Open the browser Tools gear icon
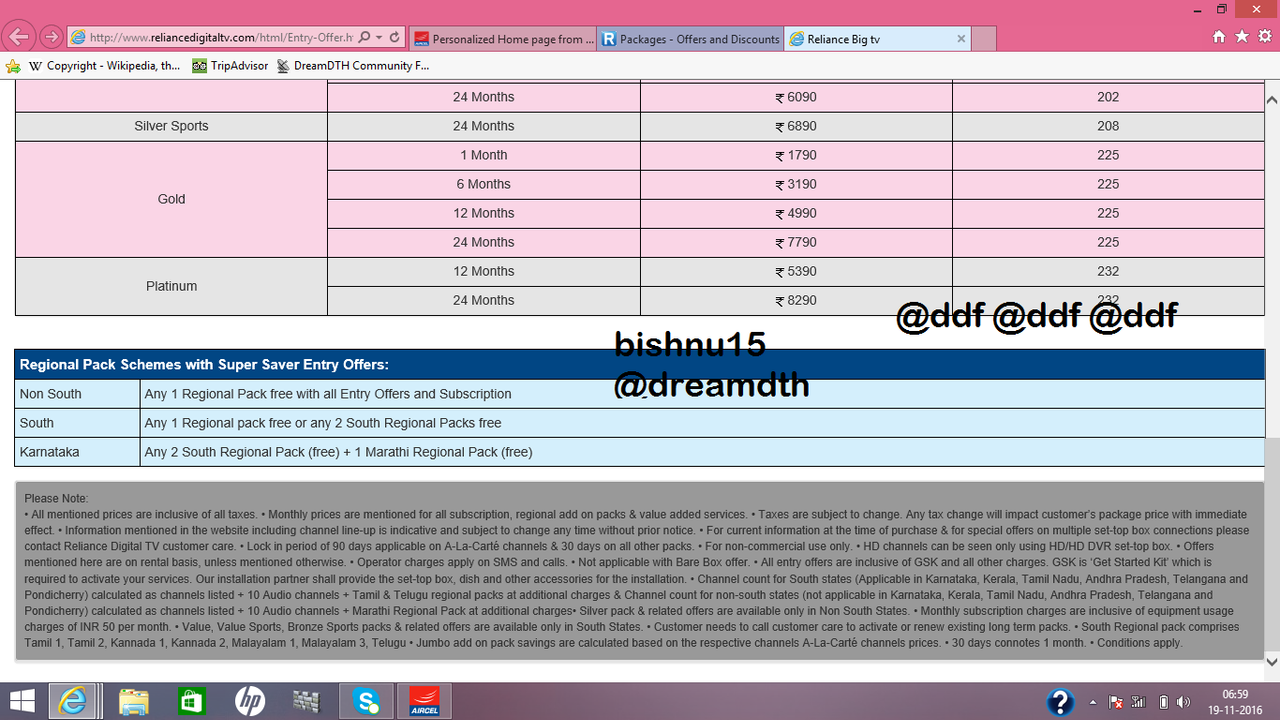The height and width of the screenshot is (720, 1280). click(x=1264, y=37)
